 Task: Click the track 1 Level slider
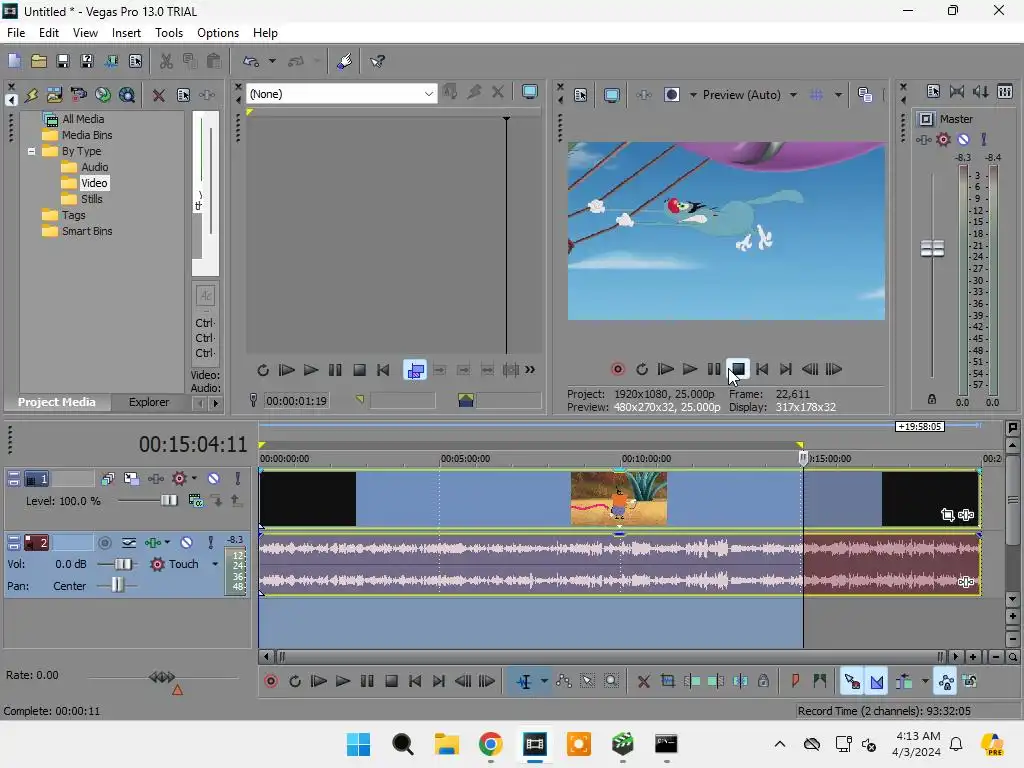[x=168, y=501]
